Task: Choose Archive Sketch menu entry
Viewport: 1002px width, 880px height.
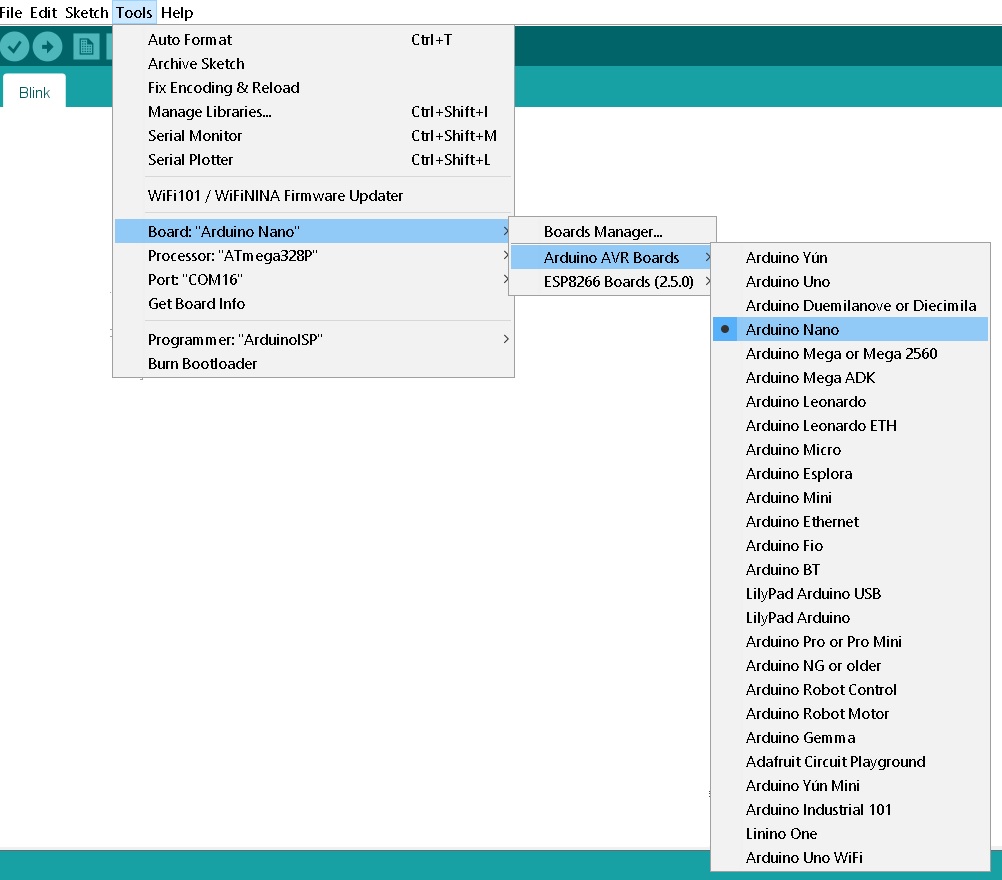Action: coord(313,64)
